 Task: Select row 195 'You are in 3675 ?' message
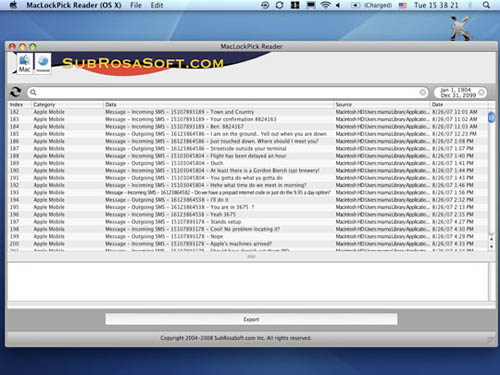(248, 207)
